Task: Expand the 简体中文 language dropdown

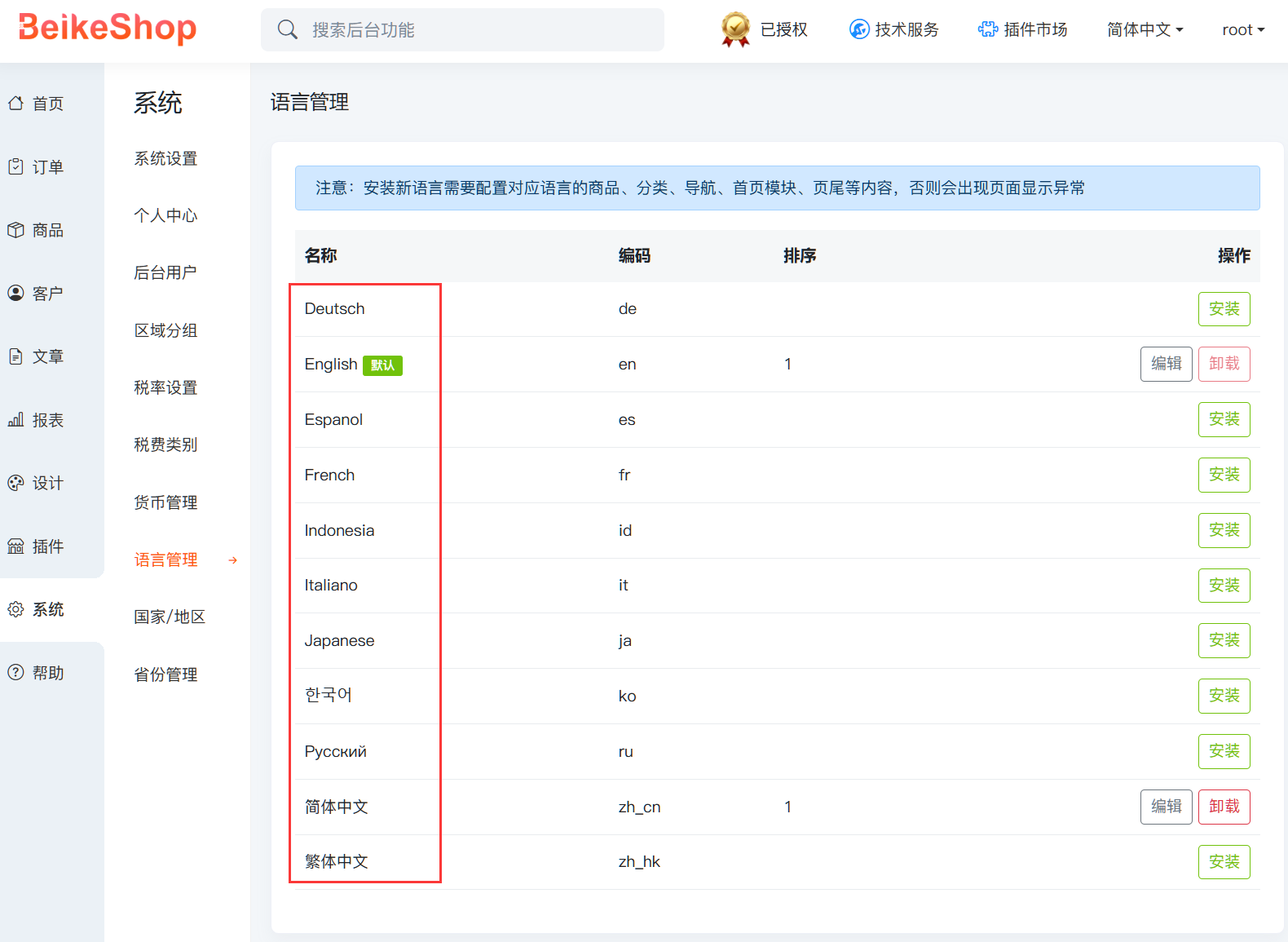Action: [1145, 30]
